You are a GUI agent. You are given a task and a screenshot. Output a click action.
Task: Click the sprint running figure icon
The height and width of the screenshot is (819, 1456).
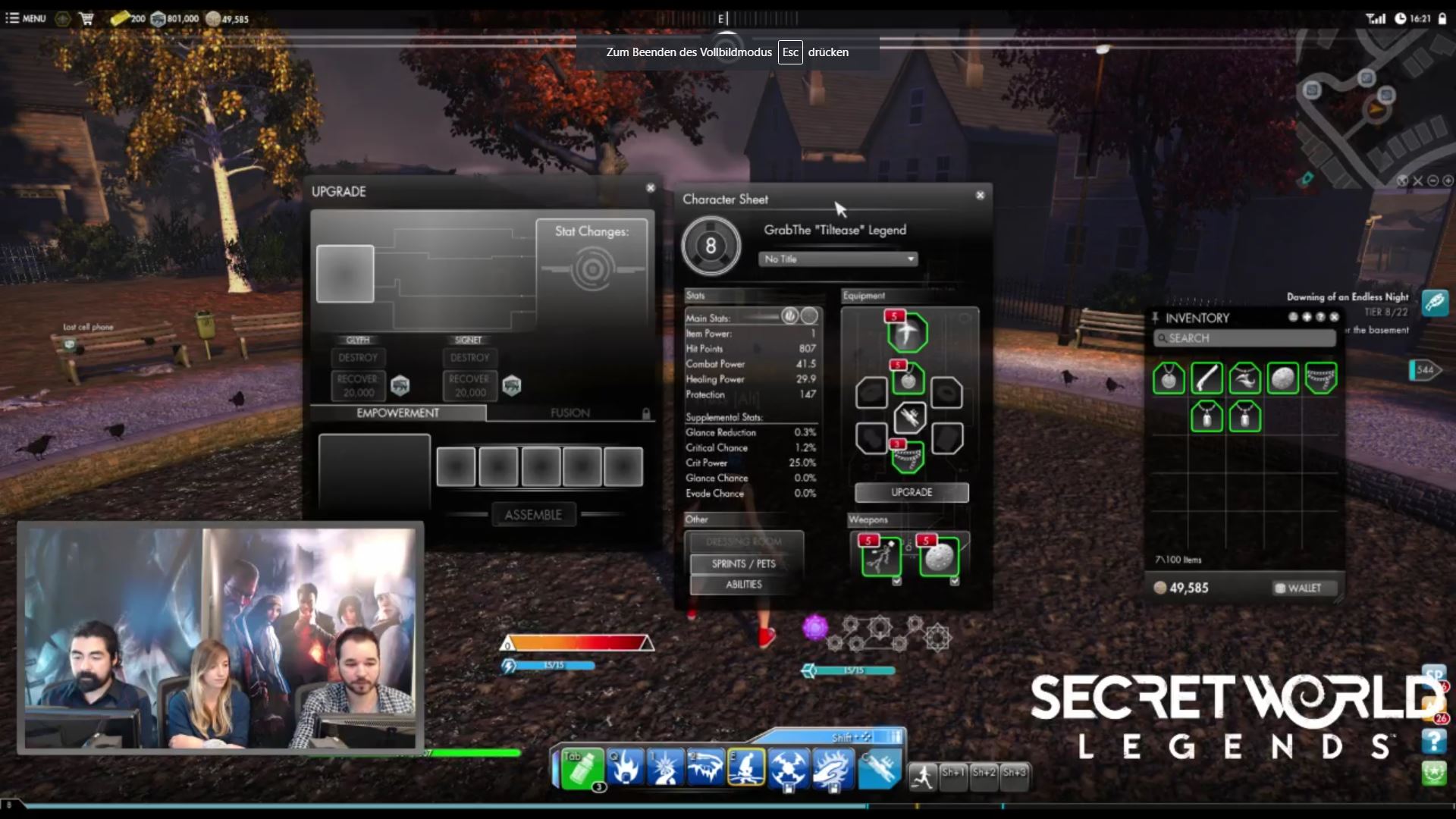tap(922, 776)
